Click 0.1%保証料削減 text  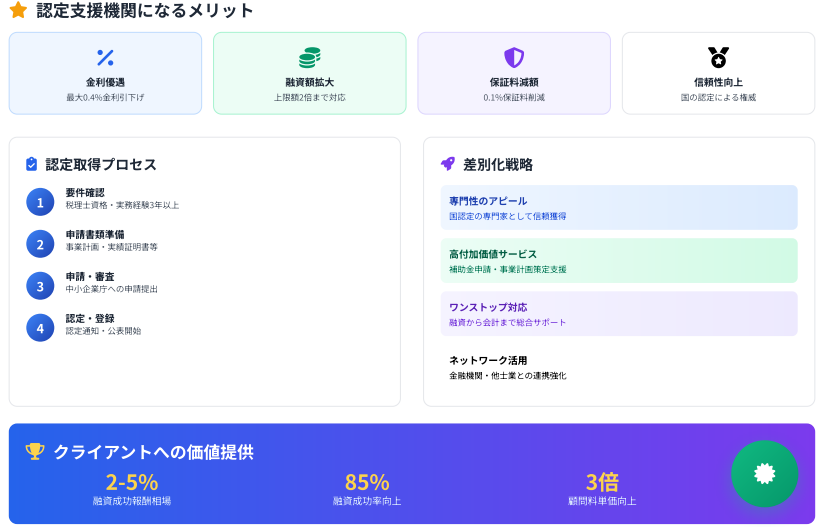tap(514, 98)
